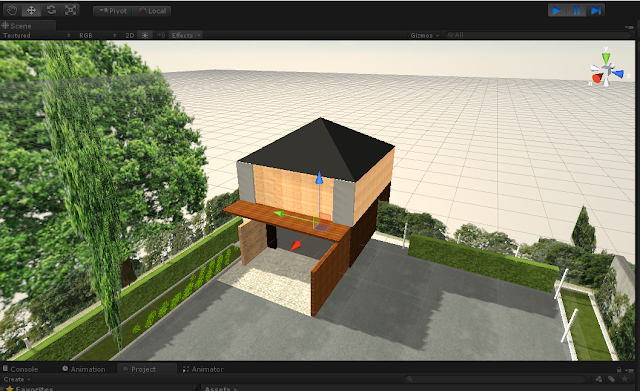Switch to the Console tab

20,369
